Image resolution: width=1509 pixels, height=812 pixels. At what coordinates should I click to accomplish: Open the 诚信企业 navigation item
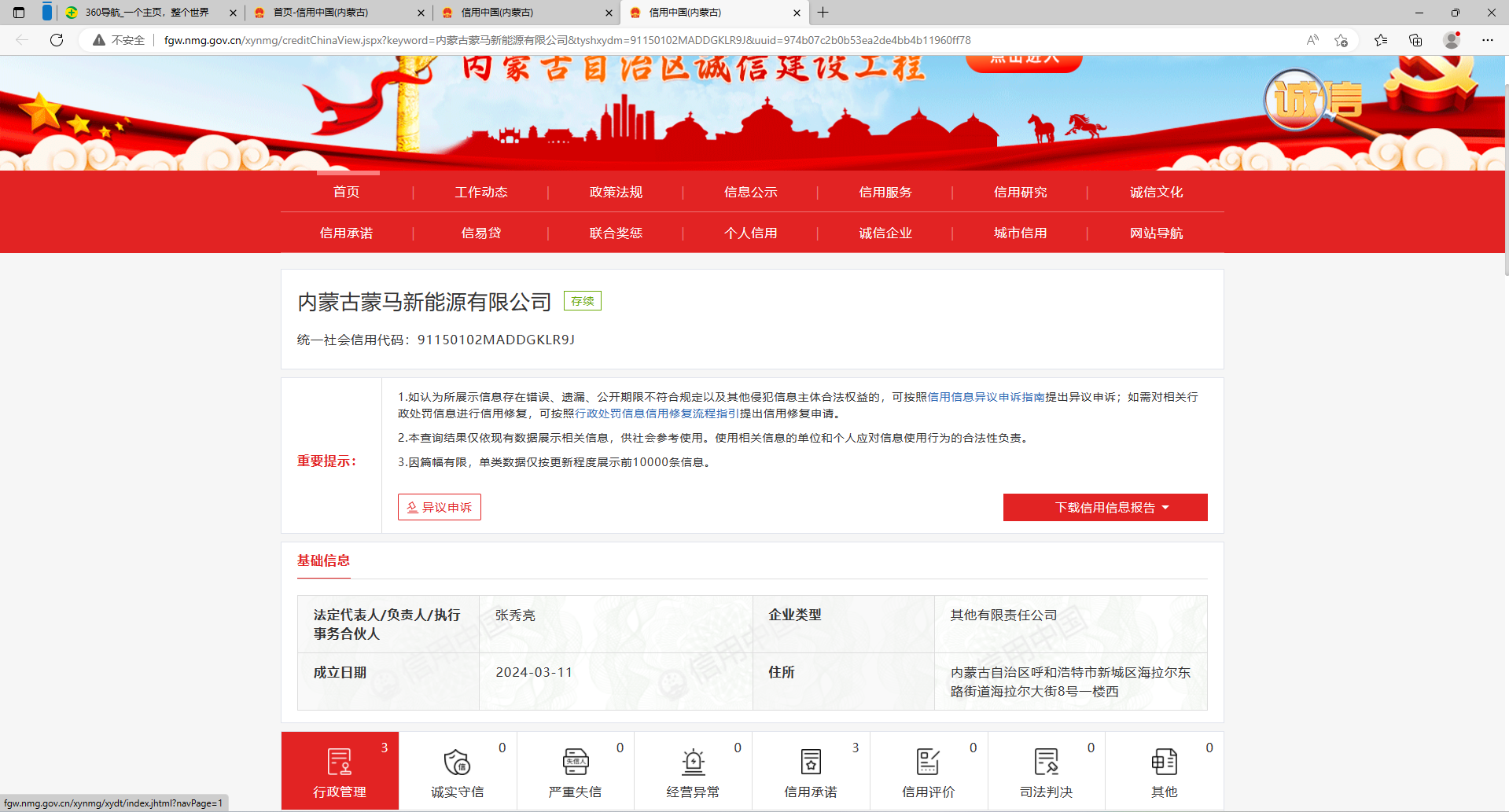pos(885,233)
